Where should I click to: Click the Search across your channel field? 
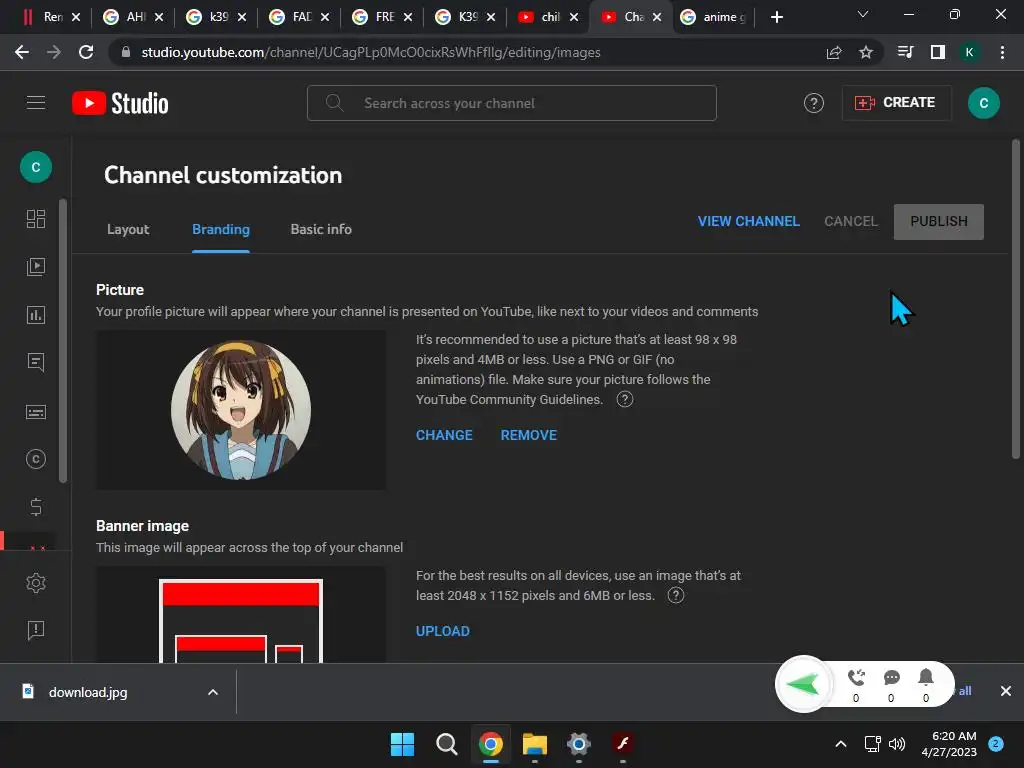[x=512, y=103]
